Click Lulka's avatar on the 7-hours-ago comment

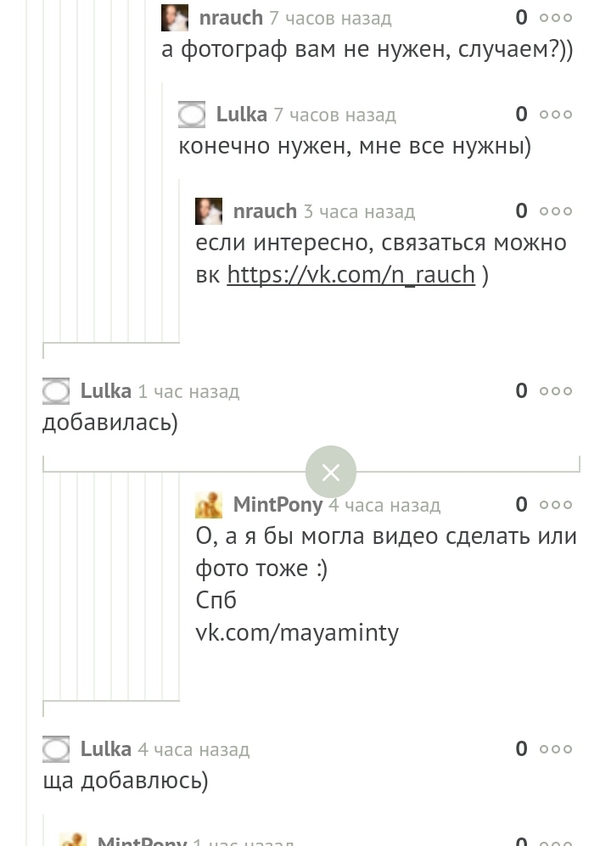tap(192, 114)
